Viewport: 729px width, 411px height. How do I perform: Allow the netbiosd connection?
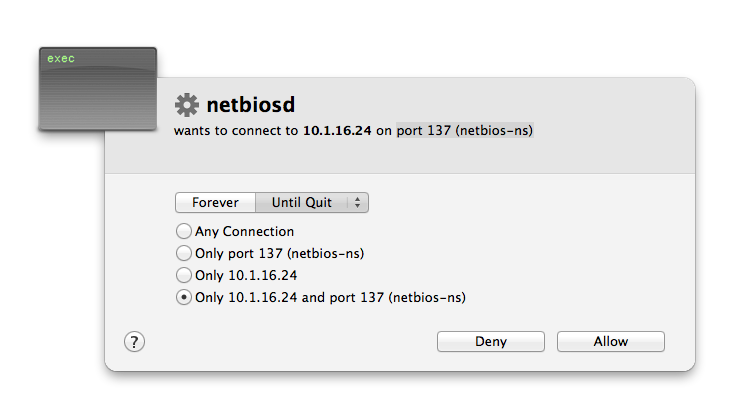click(611, 342)
